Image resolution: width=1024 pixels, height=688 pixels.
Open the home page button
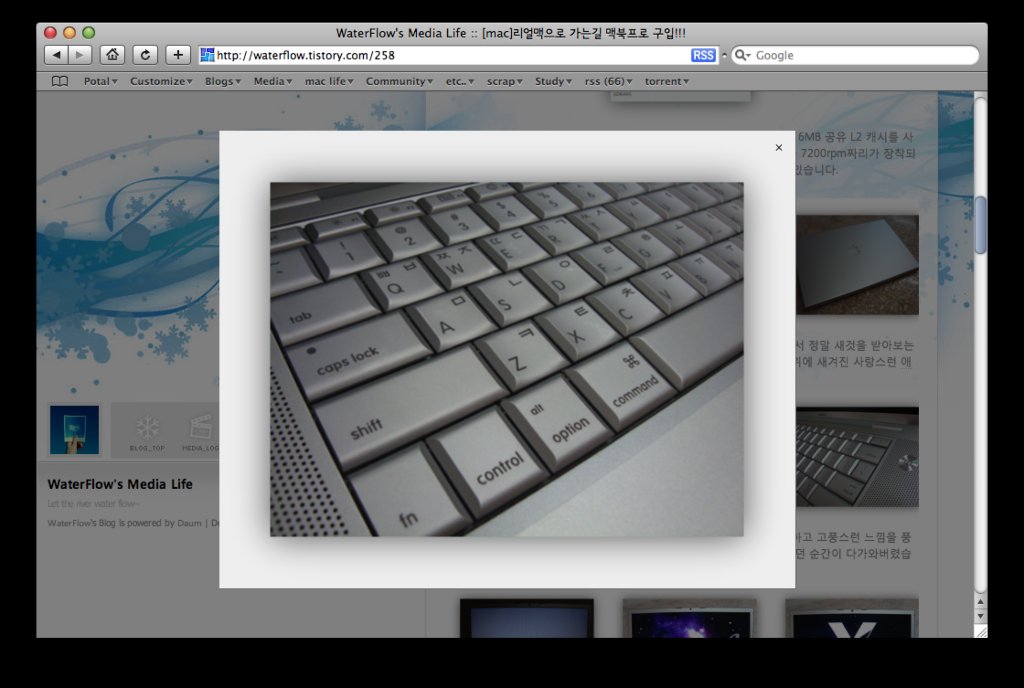tap(112, 55)
